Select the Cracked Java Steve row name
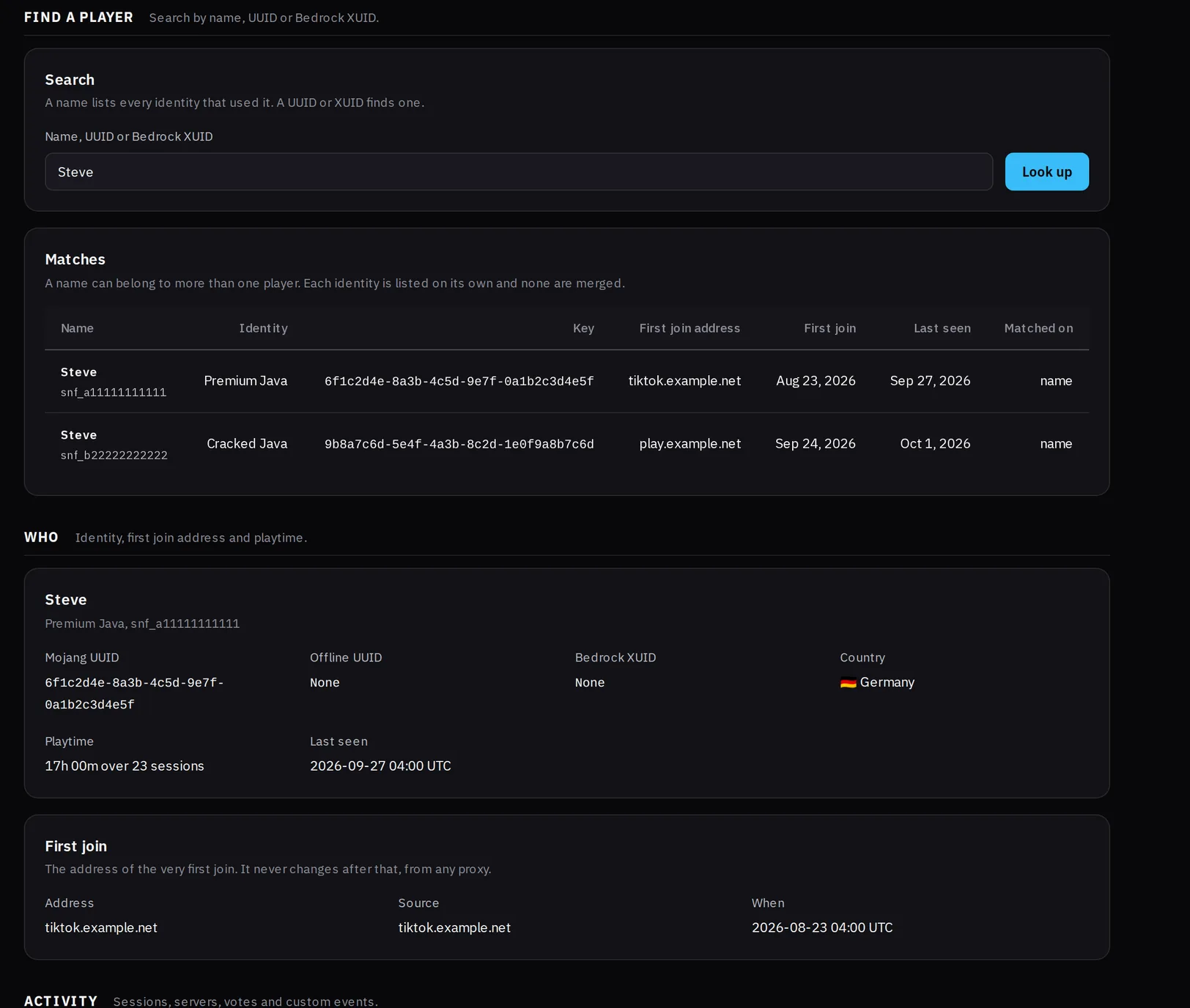This screenshot has width=1190, height=1008. click(x=78, y=435)
